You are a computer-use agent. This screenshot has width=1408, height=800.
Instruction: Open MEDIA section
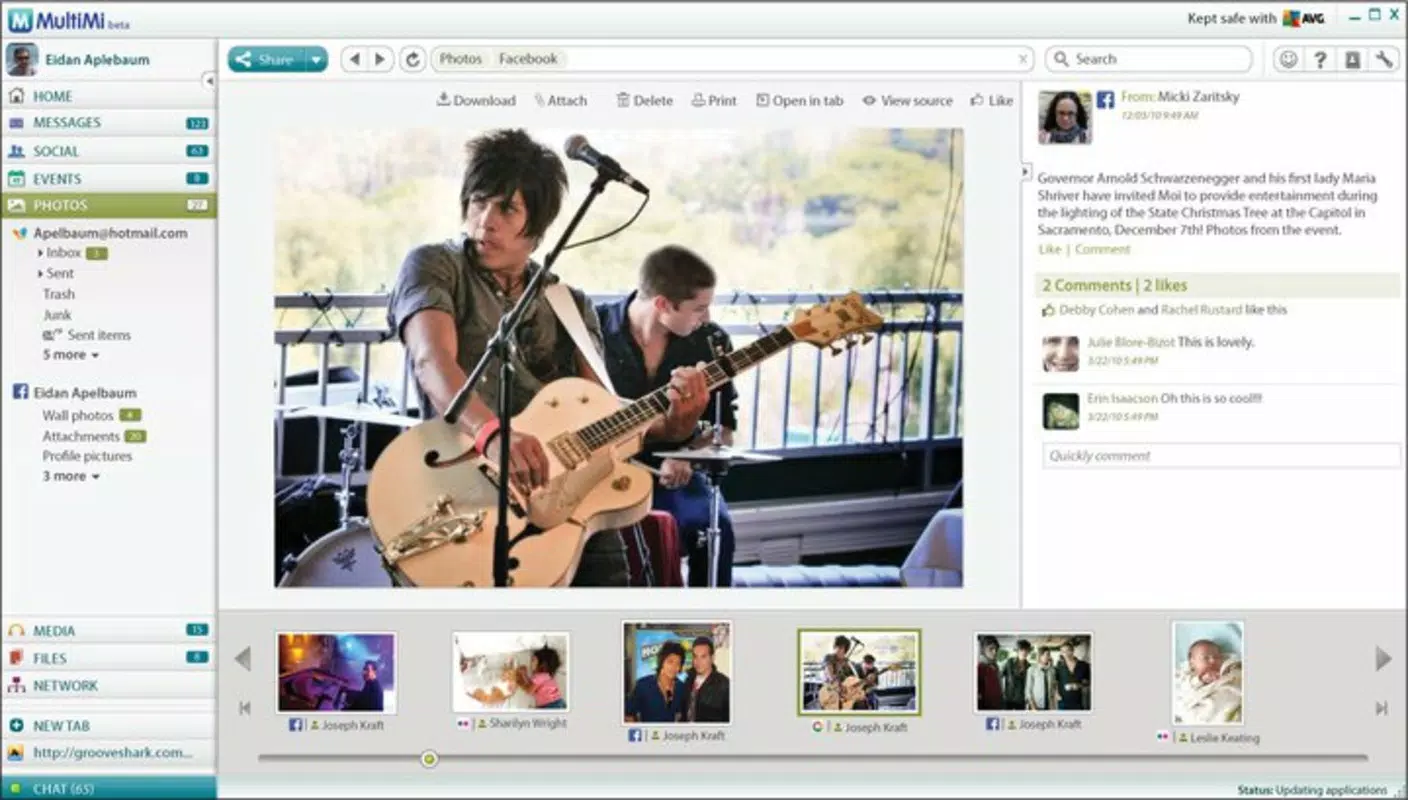pyautogui.click(x=108, y=631)
